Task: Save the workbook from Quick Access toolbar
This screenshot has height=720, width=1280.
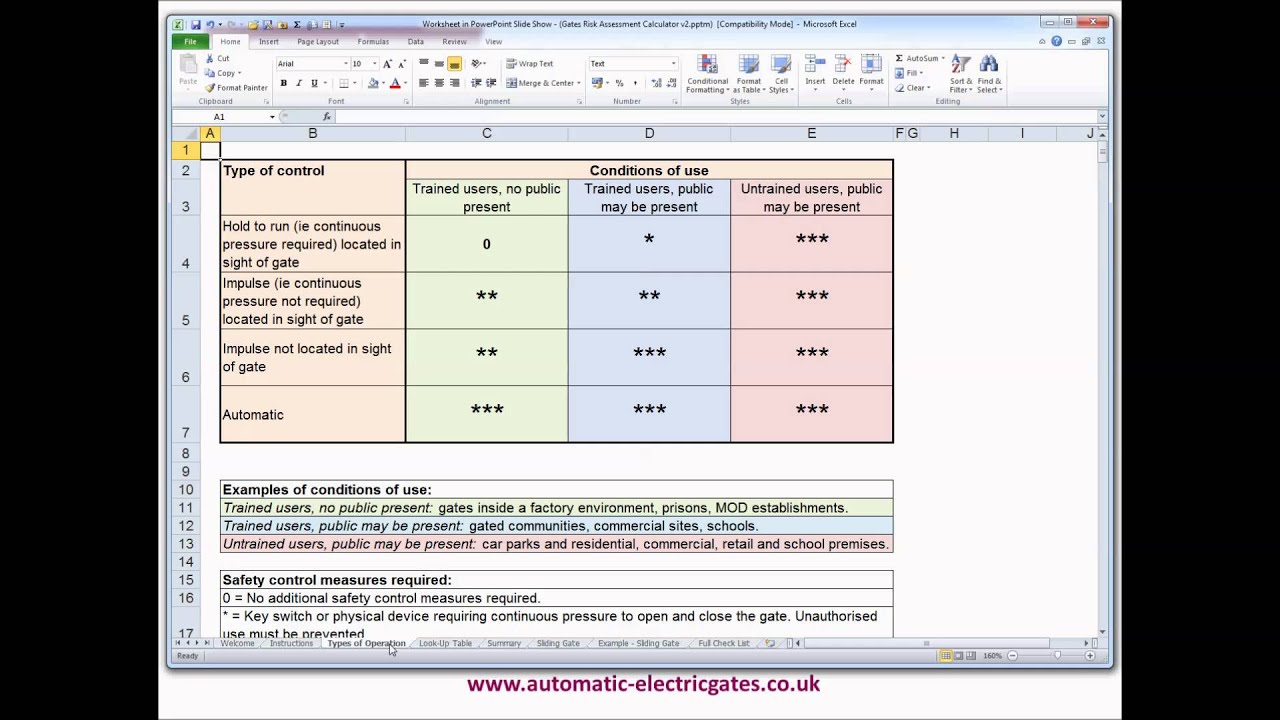Action: [195, 24]
